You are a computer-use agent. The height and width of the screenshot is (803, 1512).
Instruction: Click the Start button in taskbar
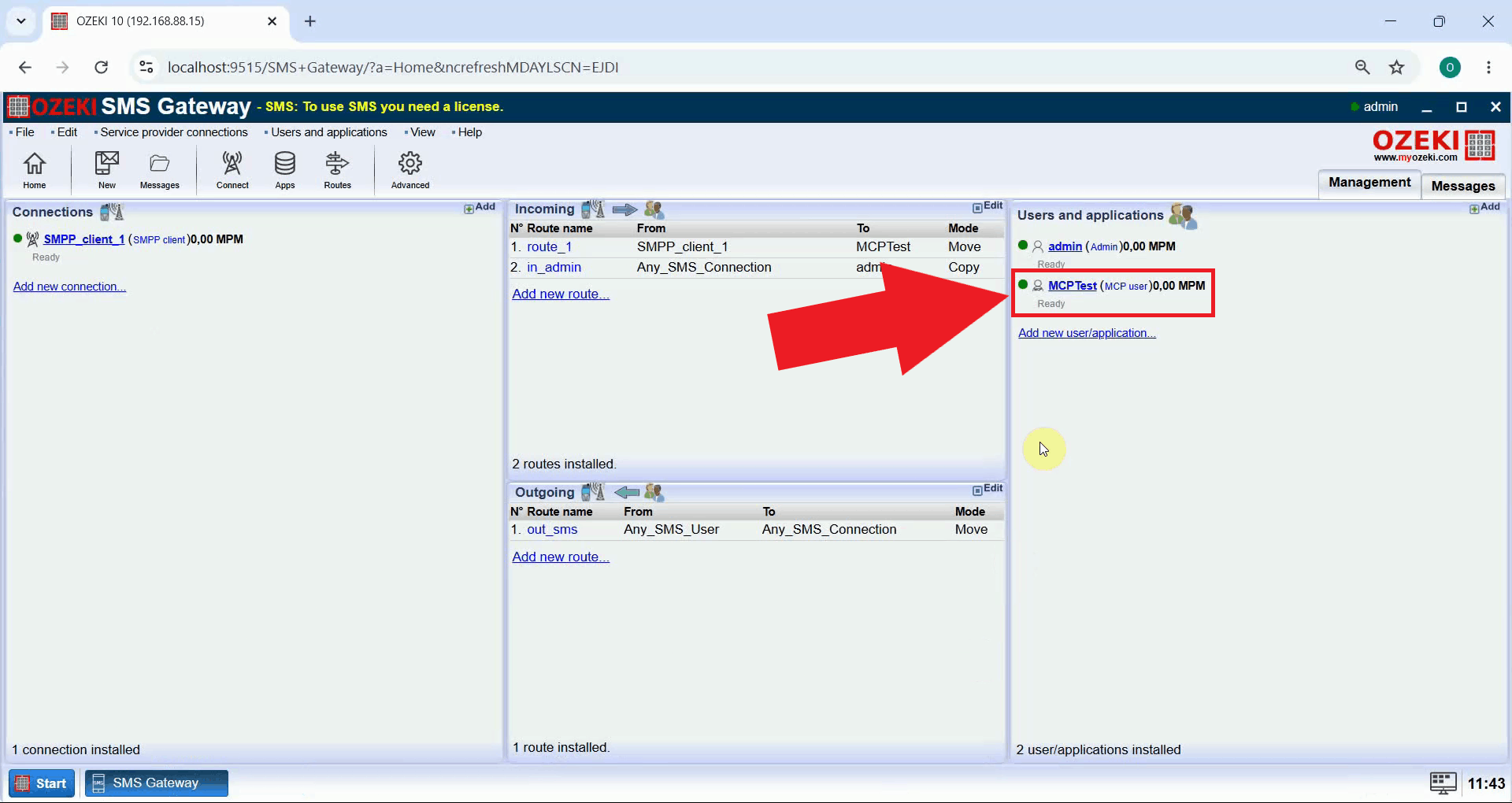[42, 783]
